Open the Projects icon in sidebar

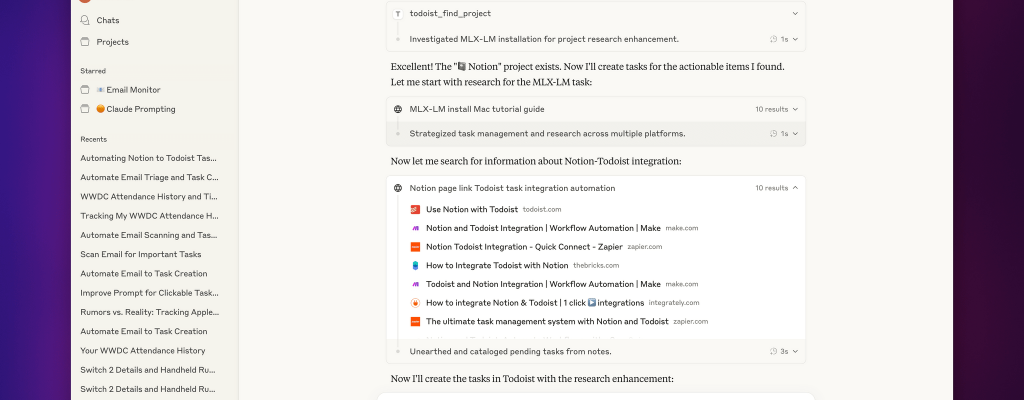point(85,42)
